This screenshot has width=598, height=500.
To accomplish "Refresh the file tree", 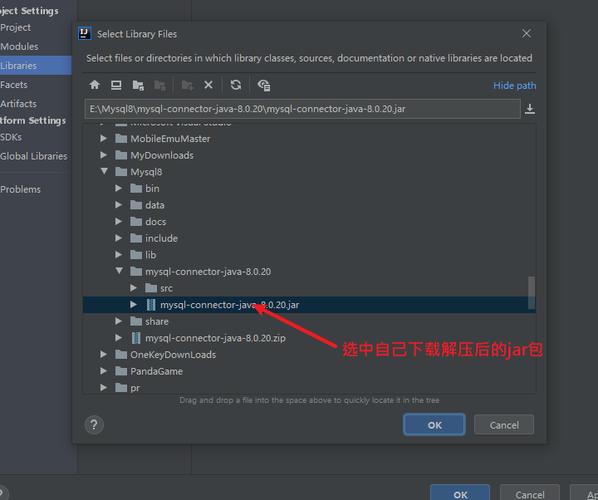I will pos(236,85).
